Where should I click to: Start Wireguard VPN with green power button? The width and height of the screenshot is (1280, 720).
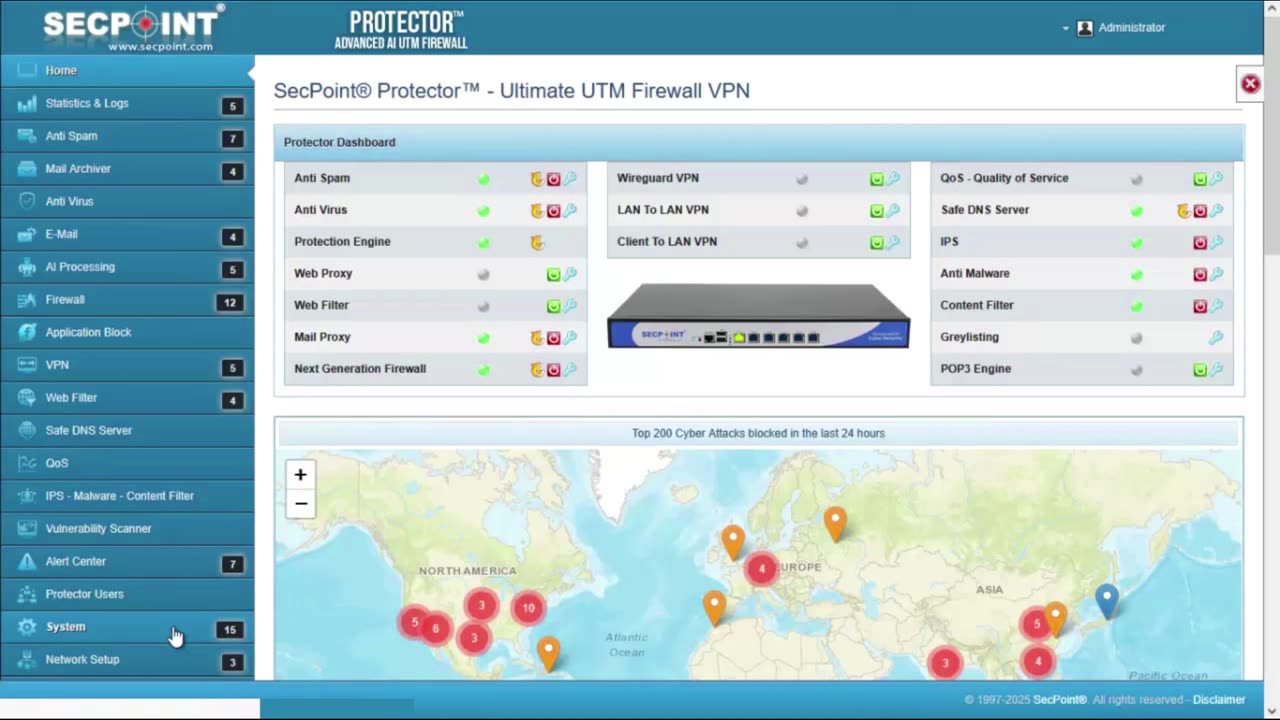click(877, 179)
